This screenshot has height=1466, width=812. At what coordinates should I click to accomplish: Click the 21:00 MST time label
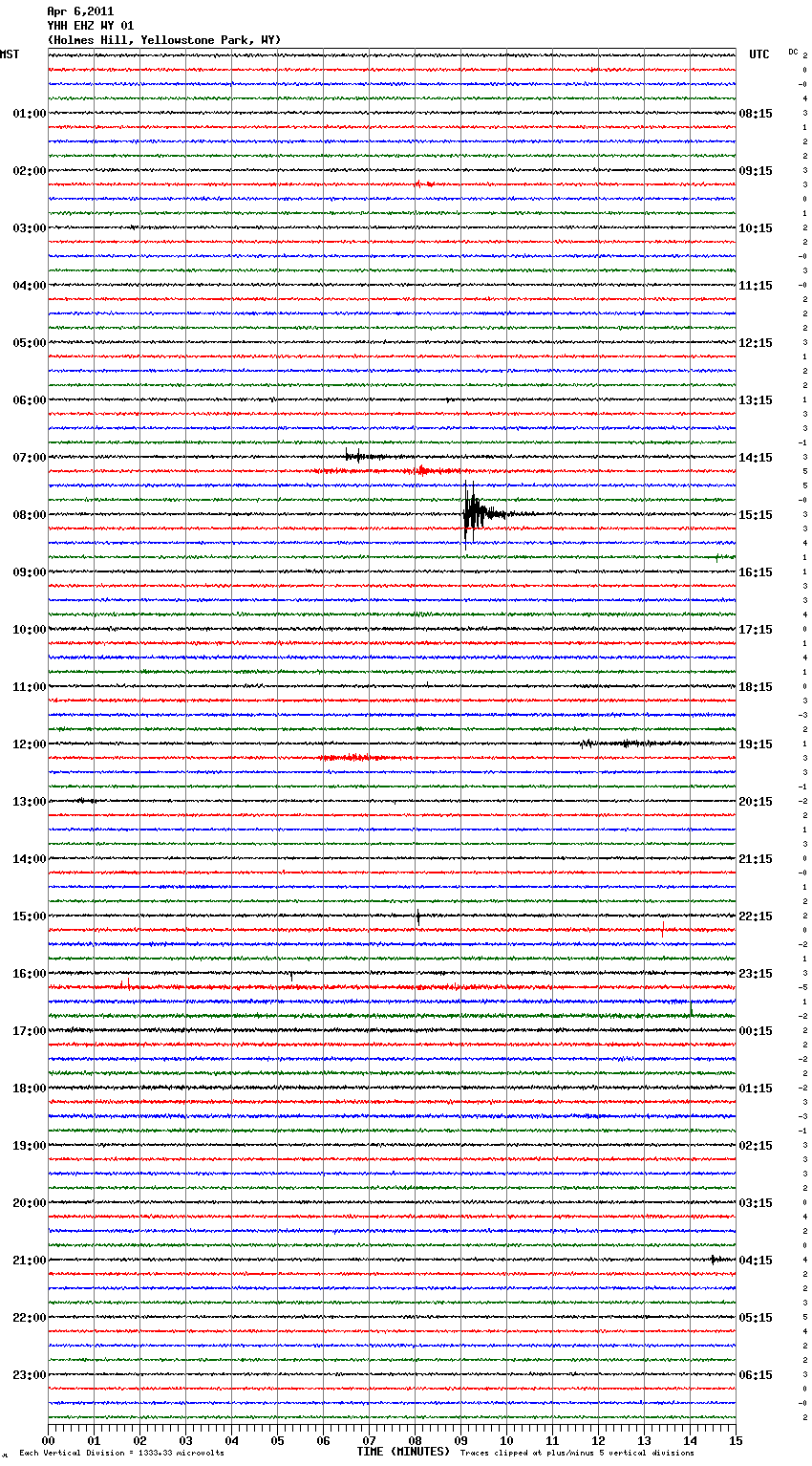30,1261
